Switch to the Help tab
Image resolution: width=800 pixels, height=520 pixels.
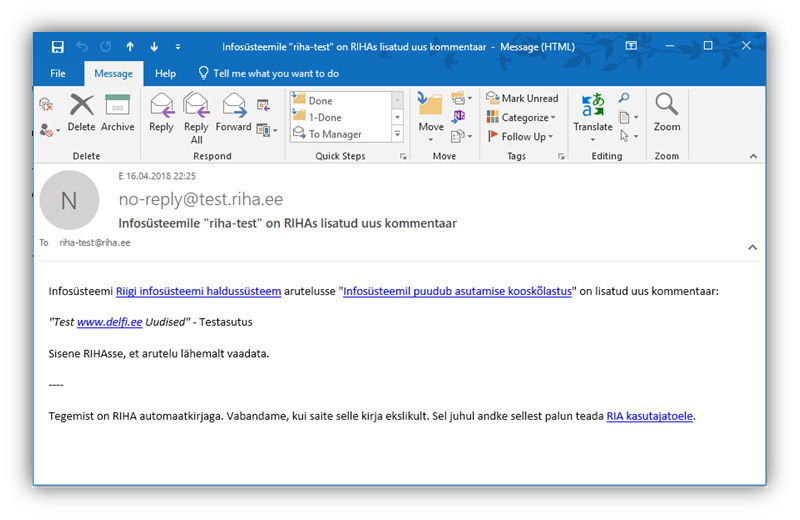pyautogui.click(x=165, y=73)
